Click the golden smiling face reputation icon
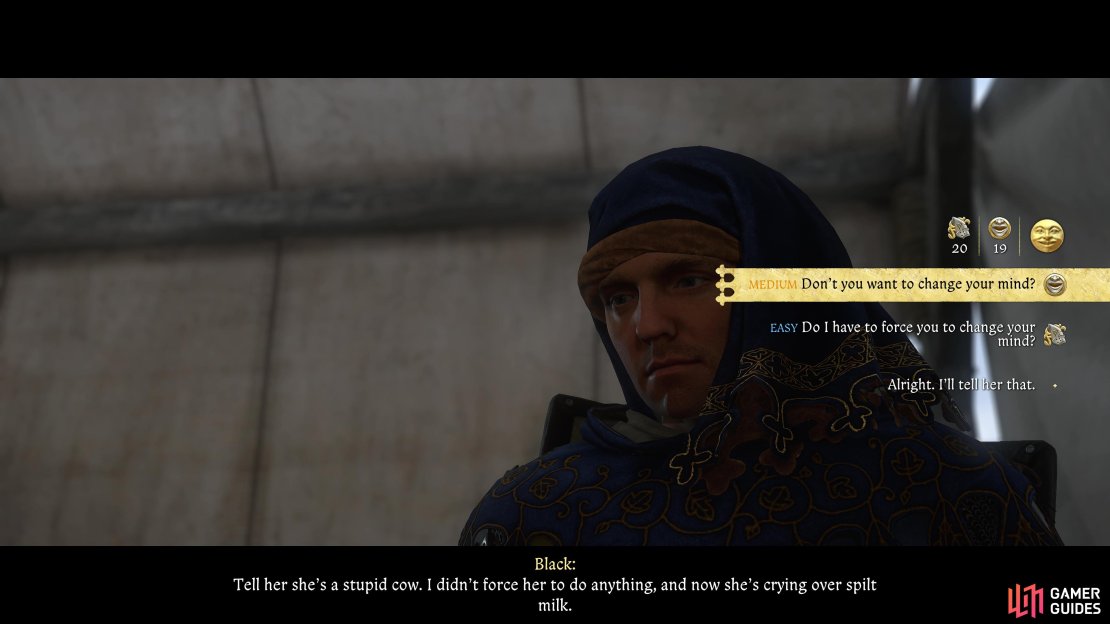Viewport: 1110px width, 624px height. point(1047,236)
